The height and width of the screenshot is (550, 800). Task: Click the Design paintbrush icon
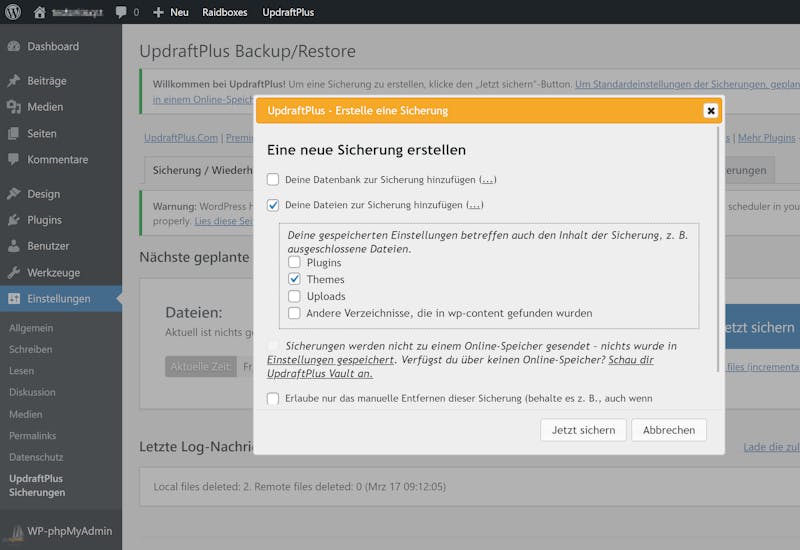14,194
